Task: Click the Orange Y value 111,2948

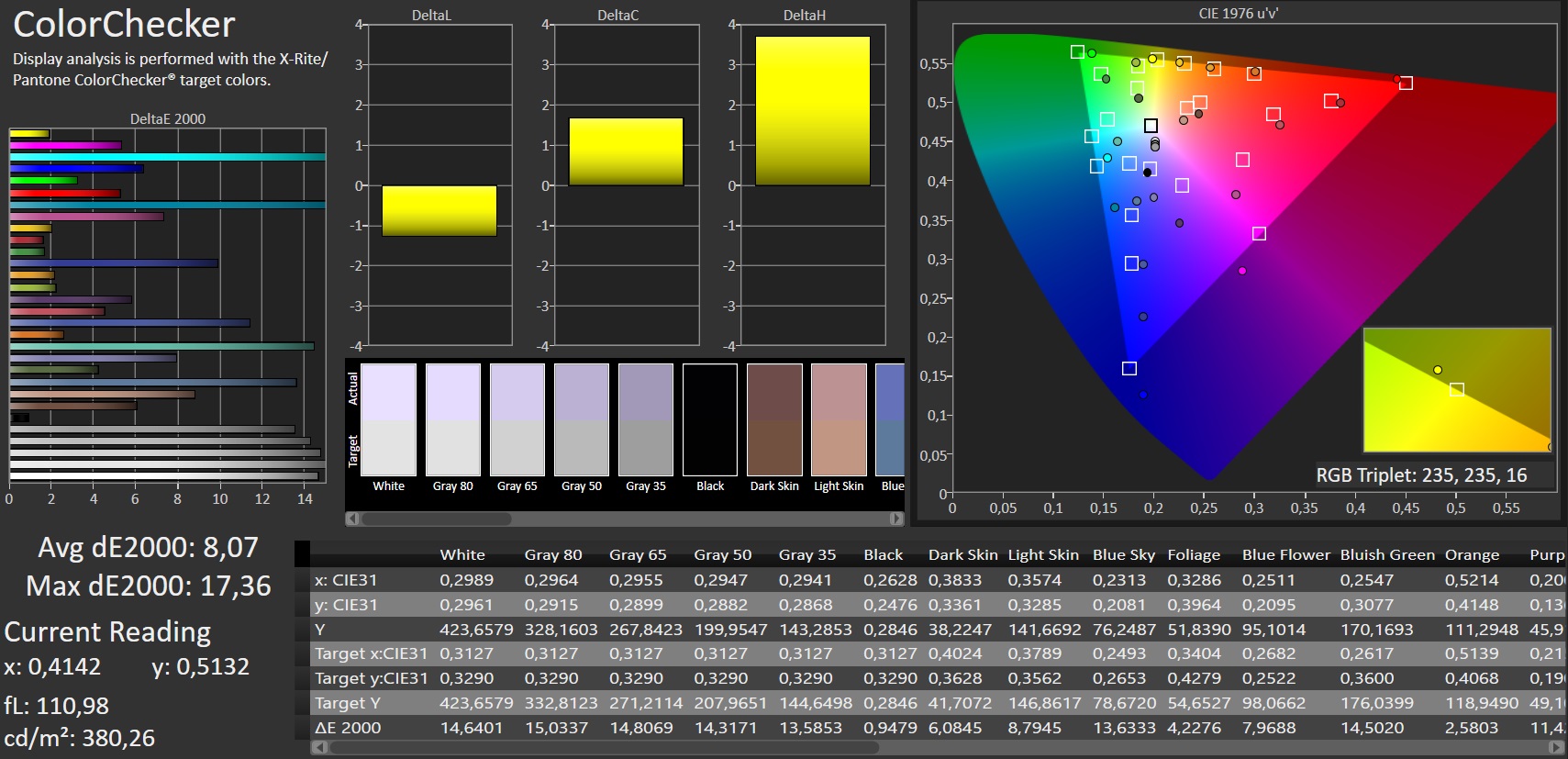Action: [1482, 630]
